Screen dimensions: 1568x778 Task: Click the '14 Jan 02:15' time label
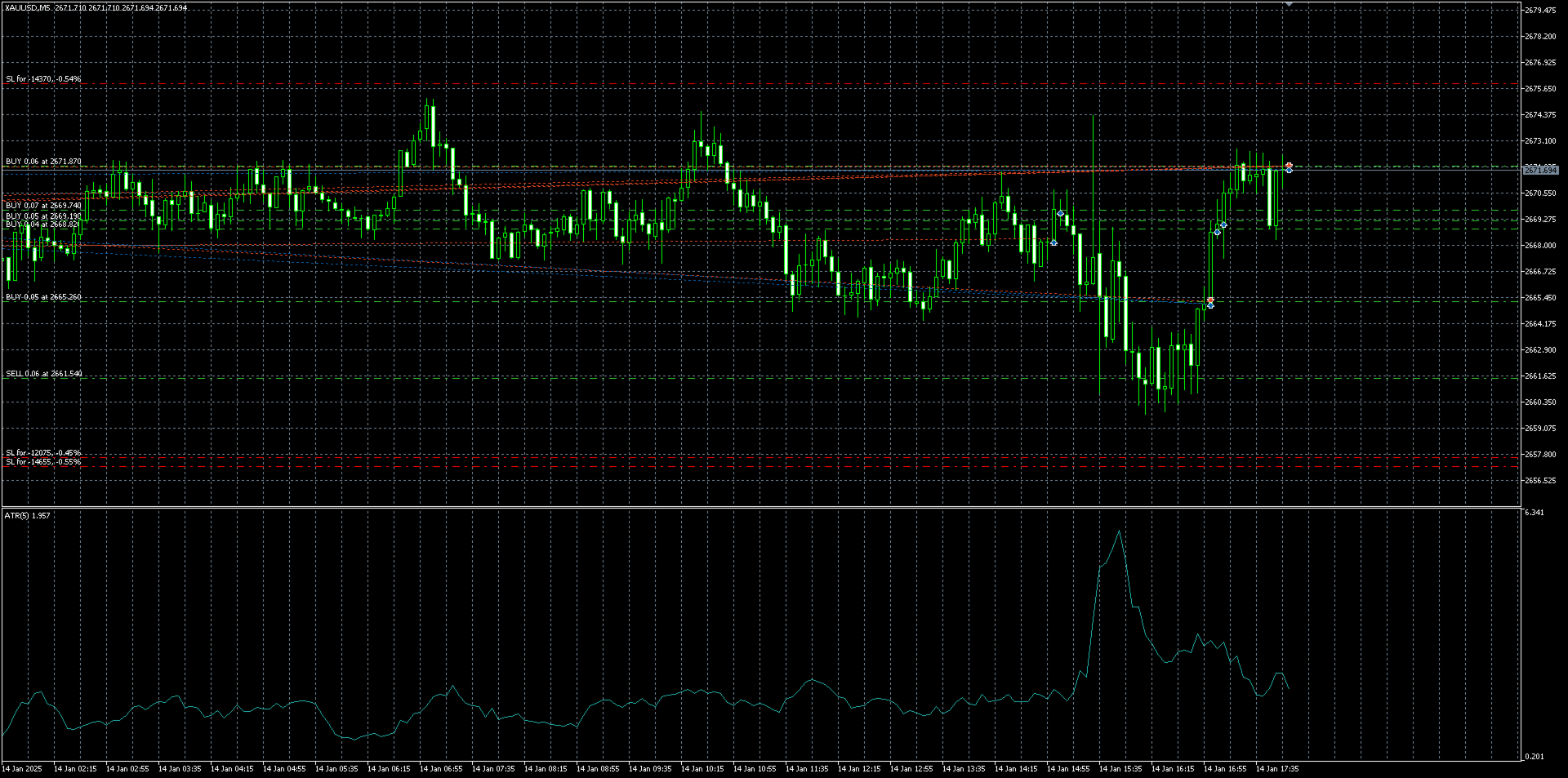pyautogui.click(x=75, y=769)
